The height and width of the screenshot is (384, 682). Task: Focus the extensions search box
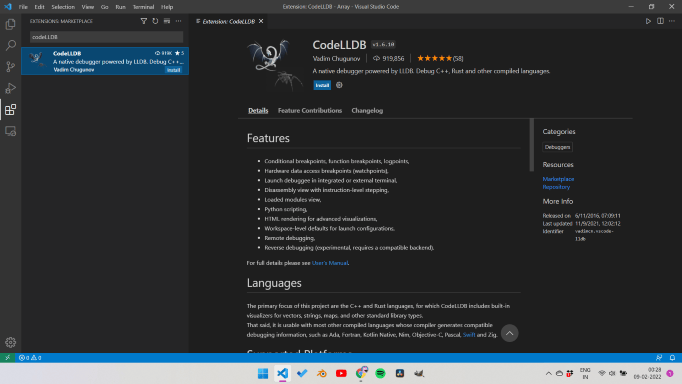[106, 37]
